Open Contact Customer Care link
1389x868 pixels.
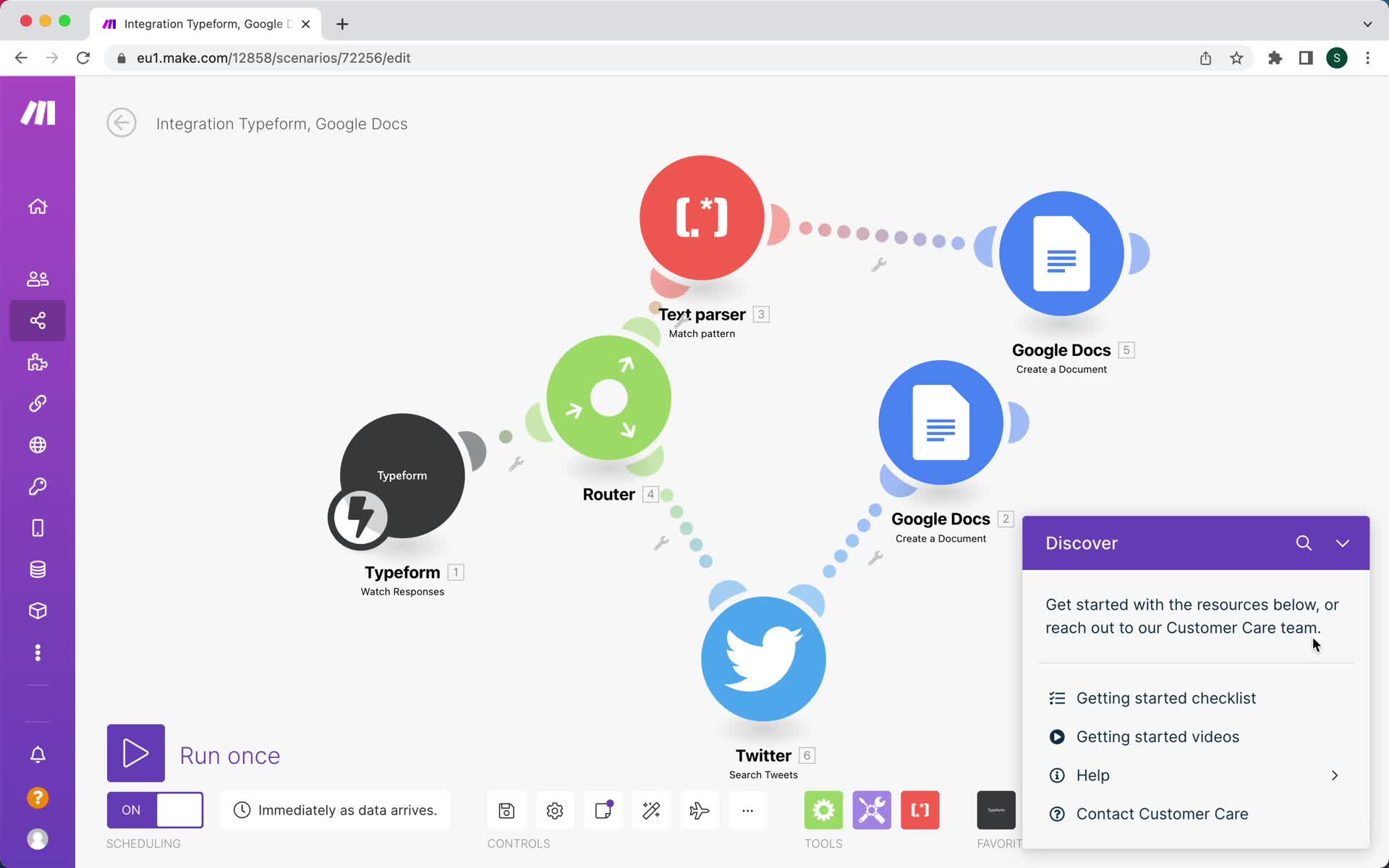[1162, 813]
